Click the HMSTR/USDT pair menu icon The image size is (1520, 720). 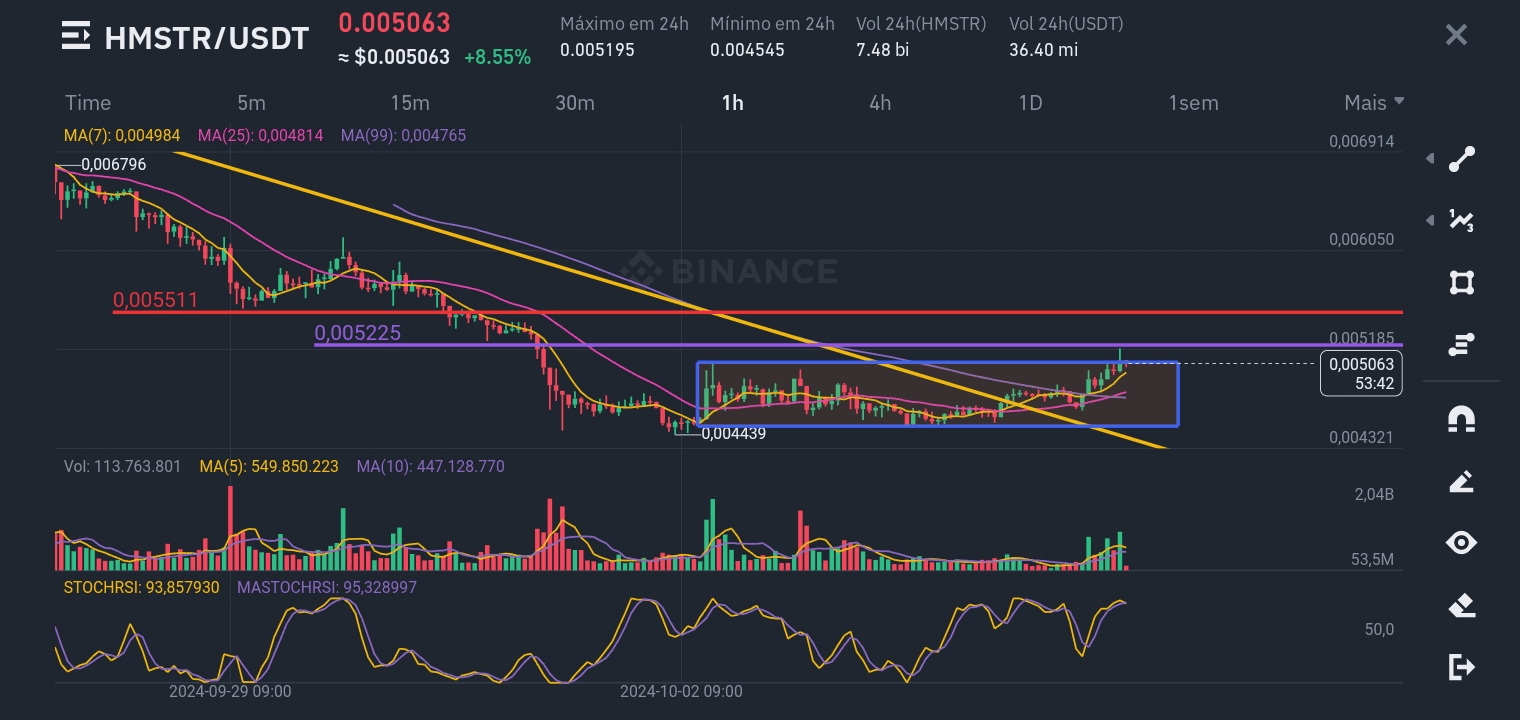tap(76, 36)
